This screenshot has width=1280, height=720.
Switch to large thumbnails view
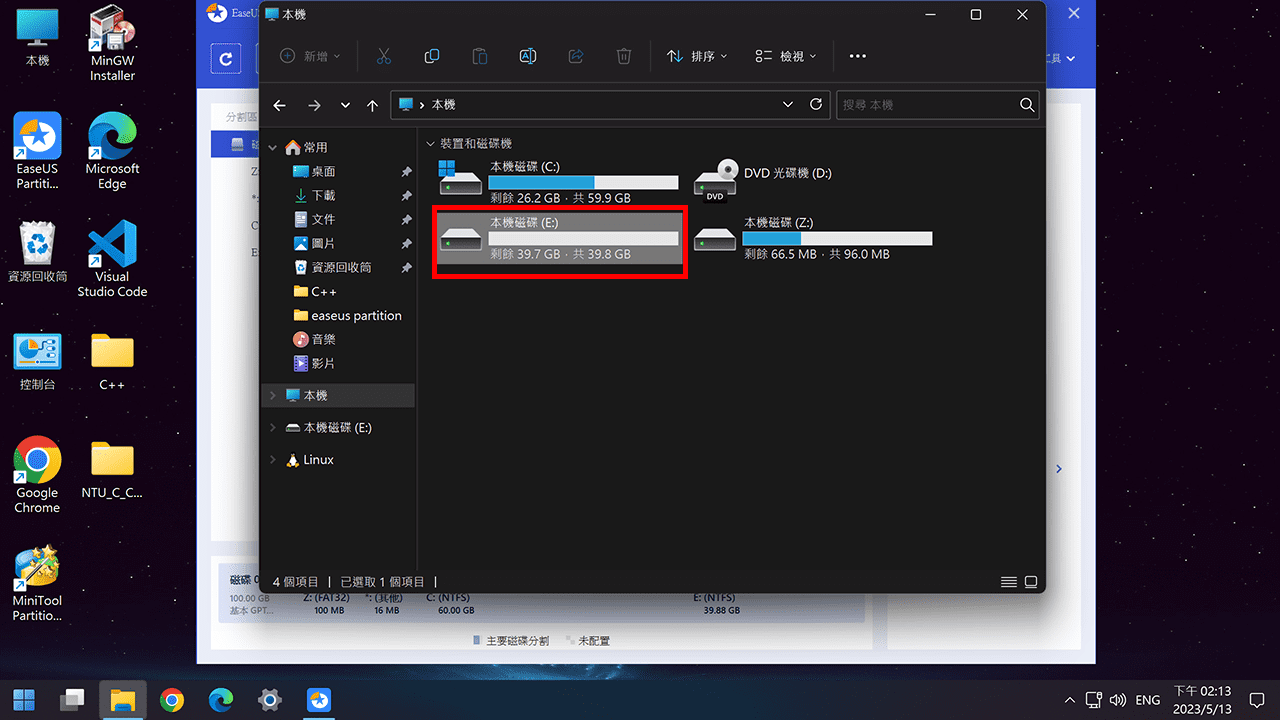[1031, 581]
